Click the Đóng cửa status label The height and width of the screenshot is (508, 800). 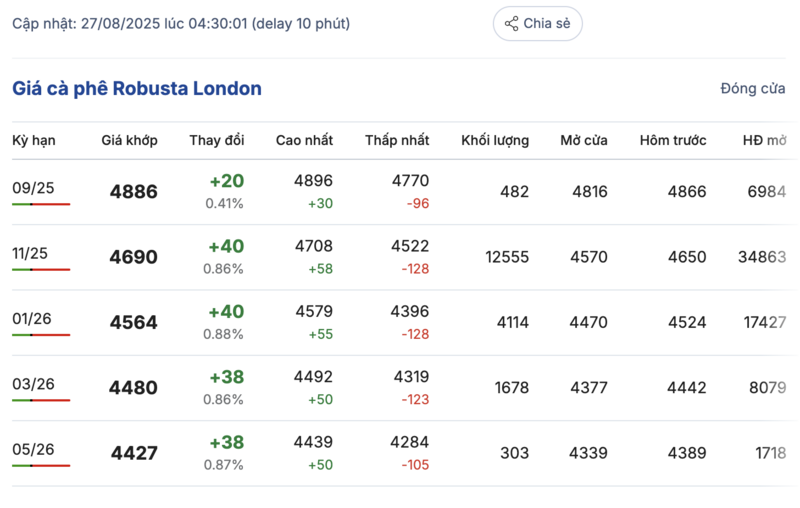[752, 89]
